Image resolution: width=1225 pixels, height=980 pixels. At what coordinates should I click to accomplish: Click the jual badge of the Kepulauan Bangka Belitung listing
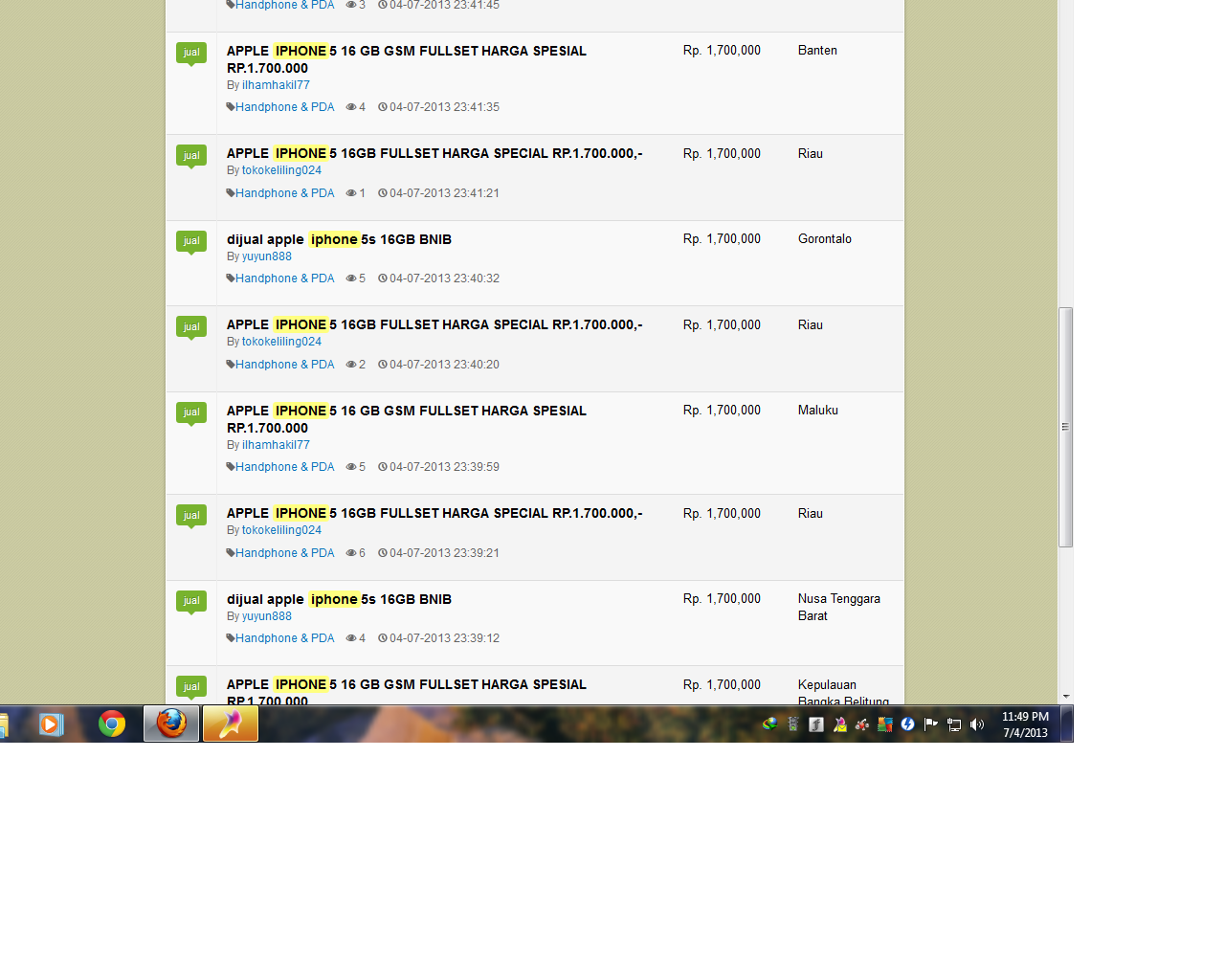point(191,687)
